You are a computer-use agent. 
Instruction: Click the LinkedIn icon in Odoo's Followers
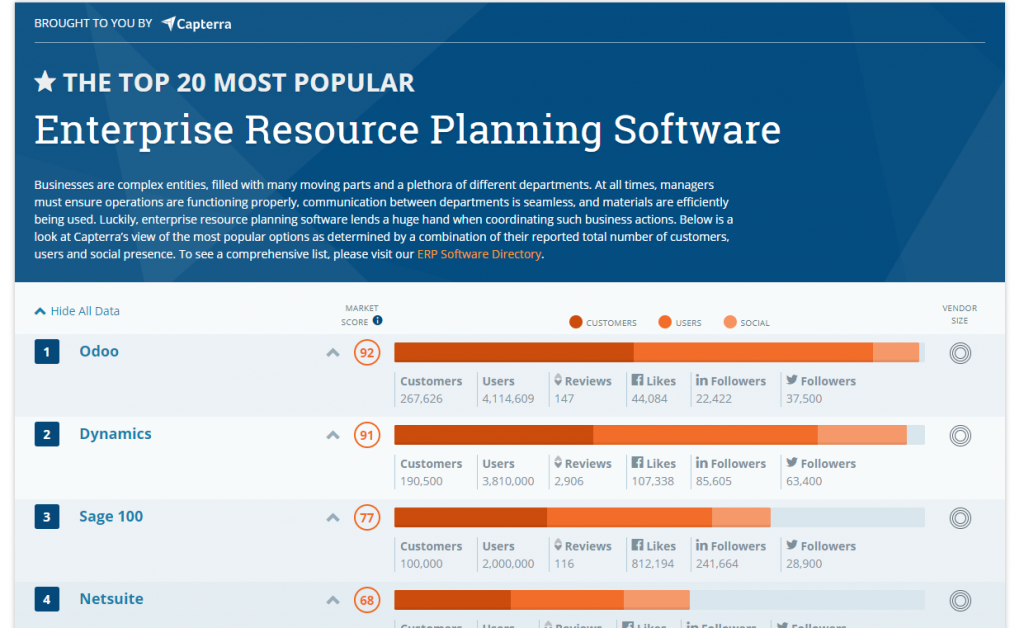[702, 380]
